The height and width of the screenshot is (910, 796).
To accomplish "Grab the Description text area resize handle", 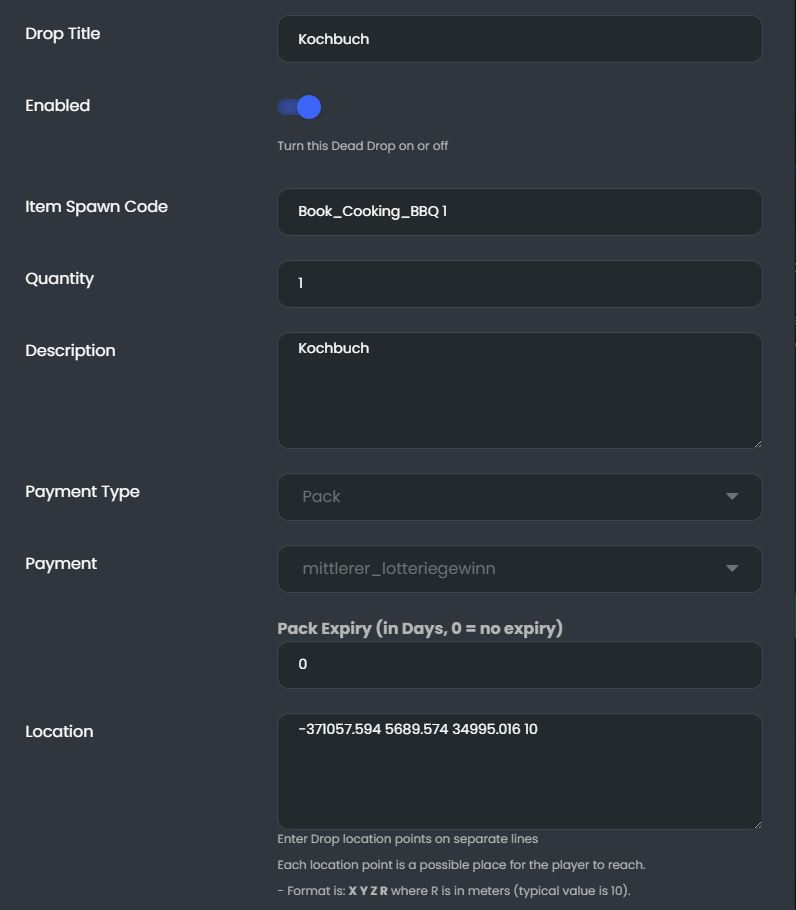I will coord(757,443).
